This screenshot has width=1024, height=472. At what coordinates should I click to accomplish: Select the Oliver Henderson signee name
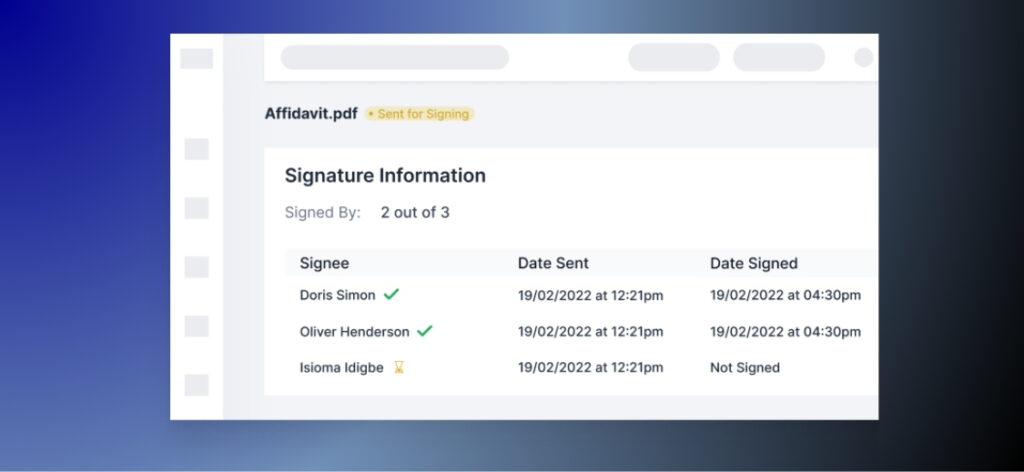pos(354,331)
